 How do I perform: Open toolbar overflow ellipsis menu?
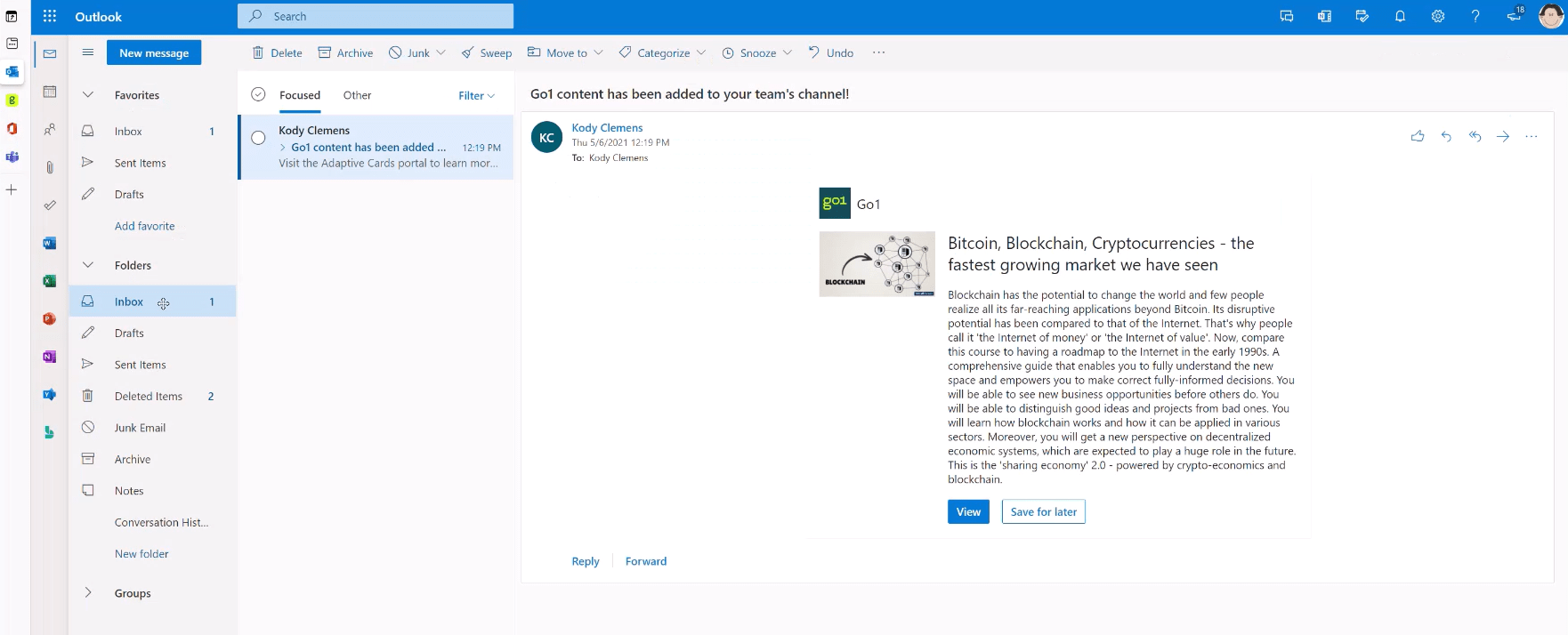coord(879,52)
